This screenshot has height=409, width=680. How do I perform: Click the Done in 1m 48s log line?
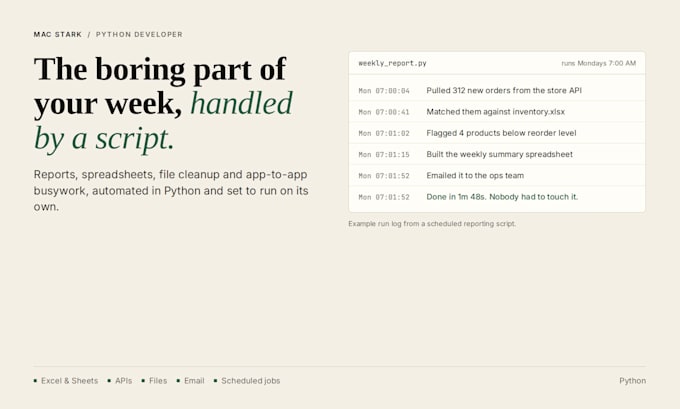pyautogui.click(x=502, y=197)
